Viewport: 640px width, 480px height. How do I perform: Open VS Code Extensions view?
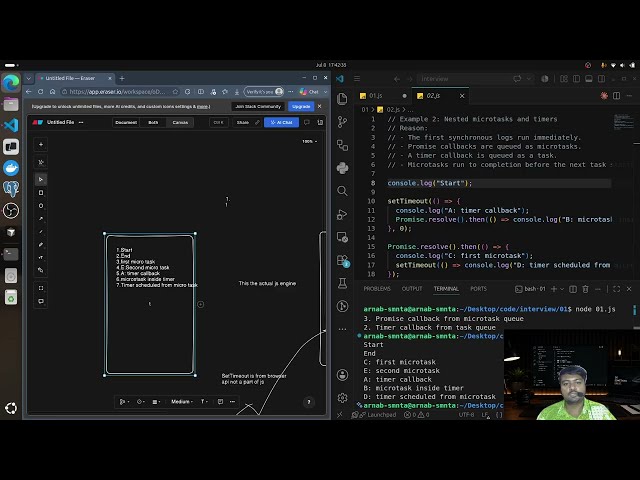tap(342, 260)
